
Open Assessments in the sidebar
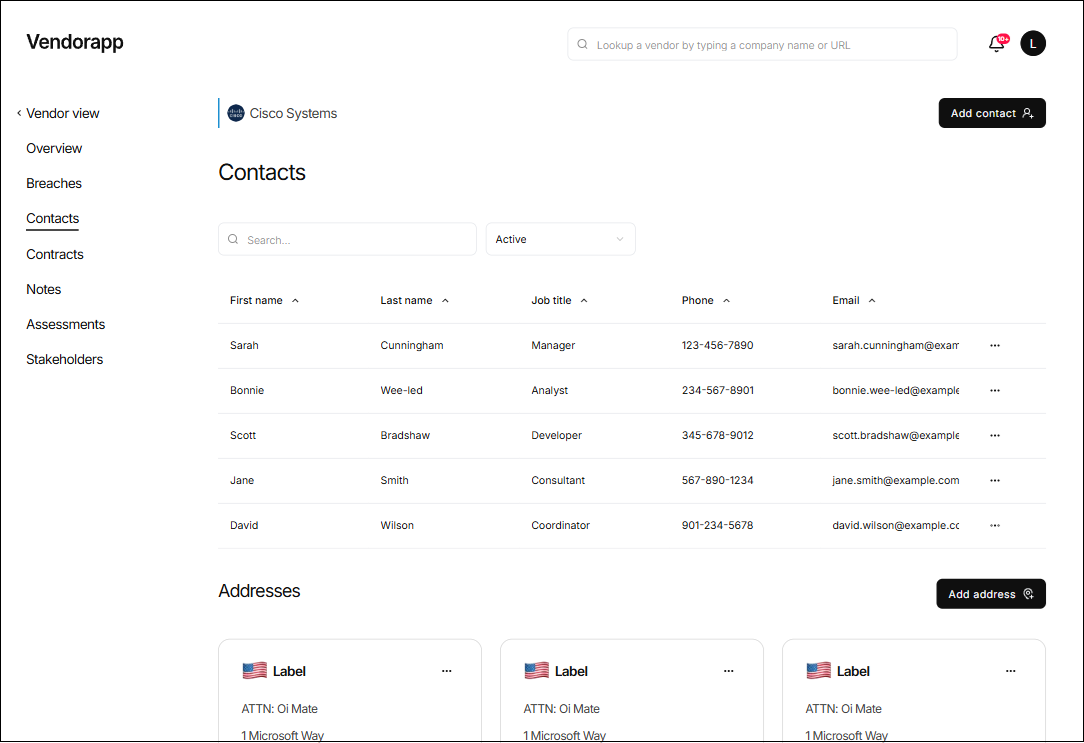coord(66,324)
